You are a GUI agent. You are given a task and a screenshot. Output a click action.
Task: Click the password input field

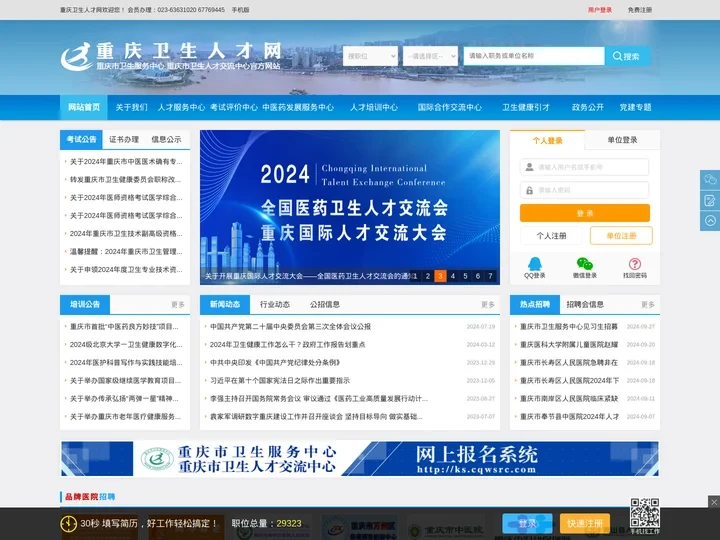(x=584, y=190)
